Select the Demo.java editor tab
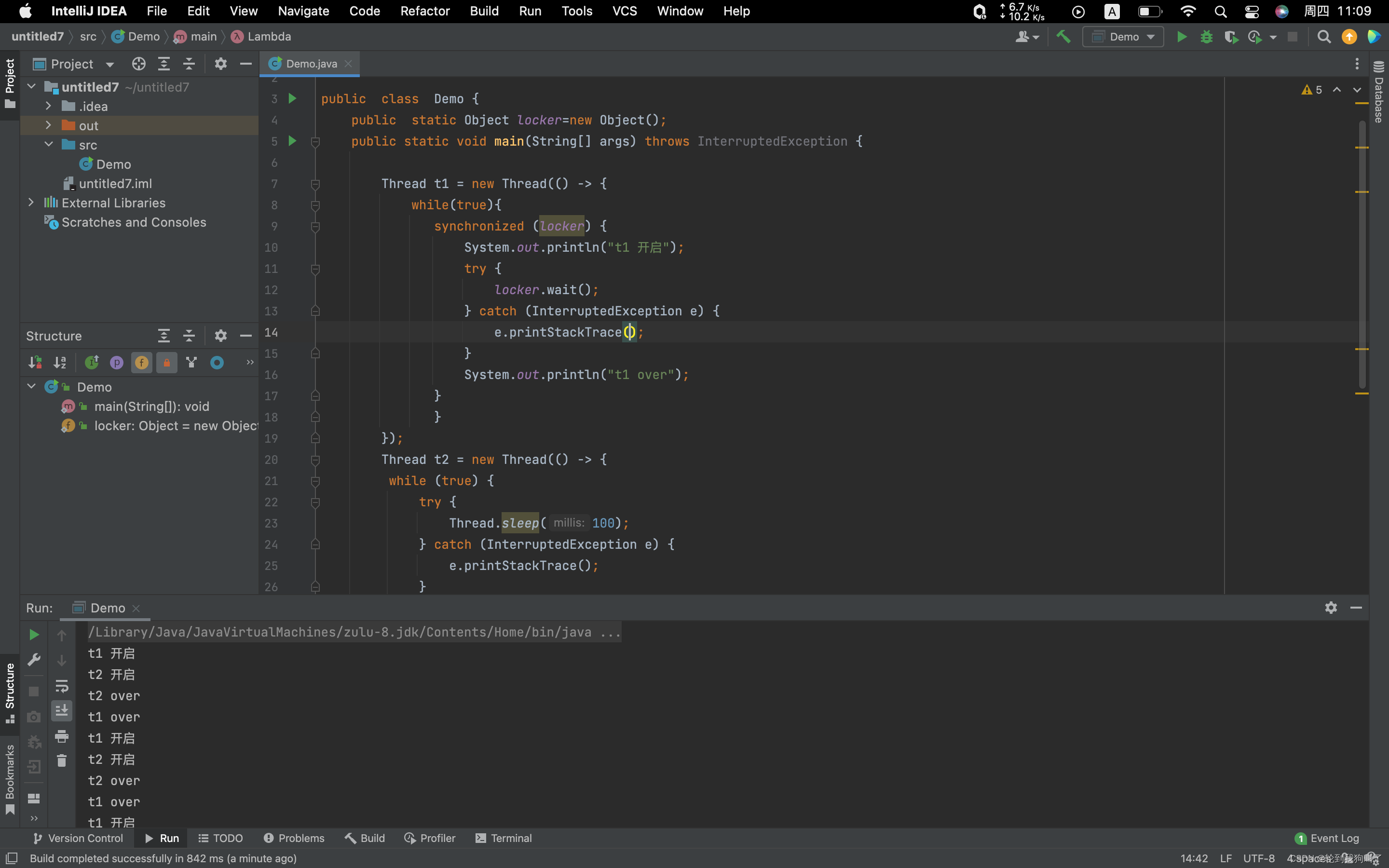1389x868 pixels. coord(311,64)
